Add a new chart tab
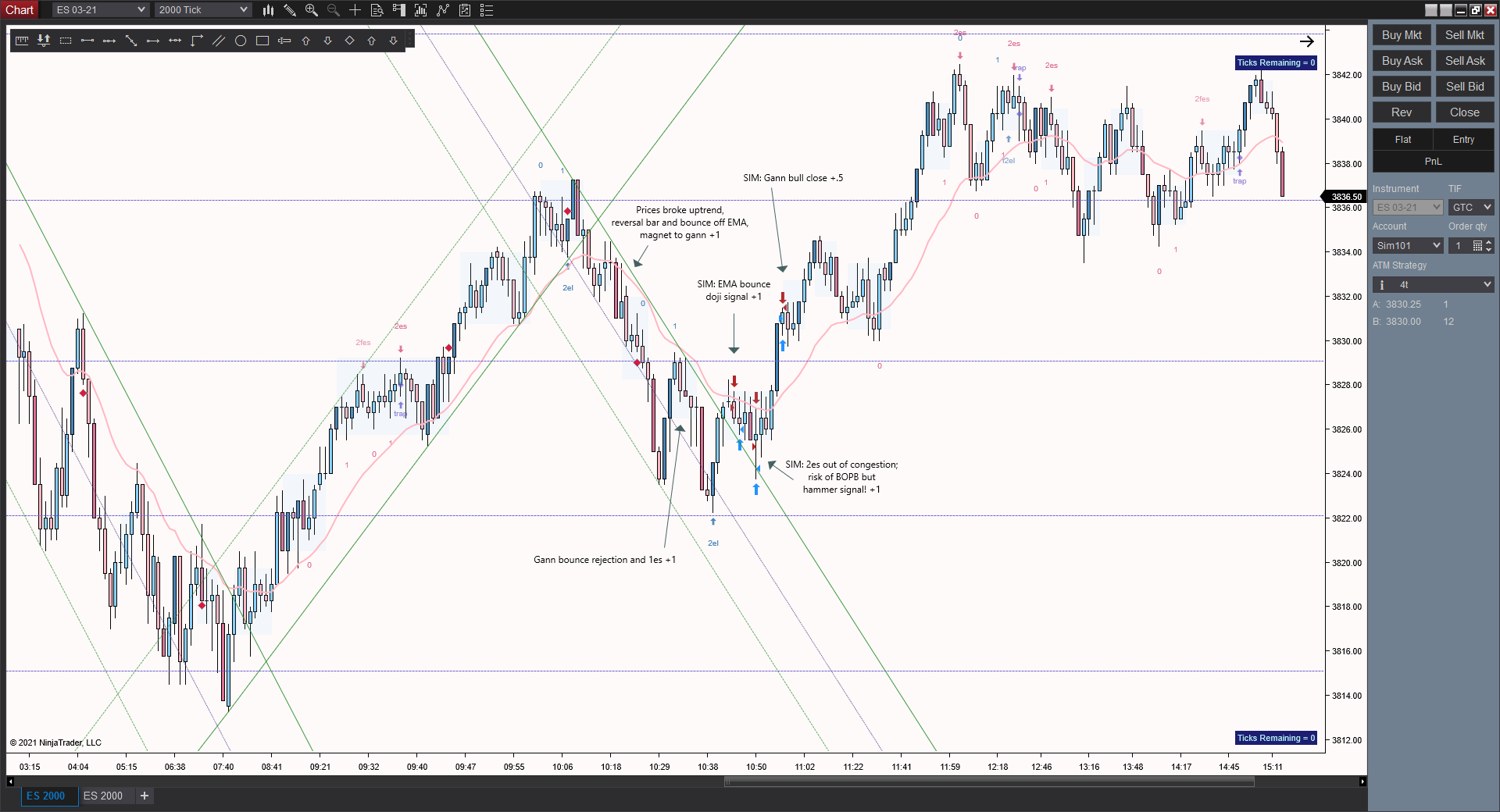 145,796
